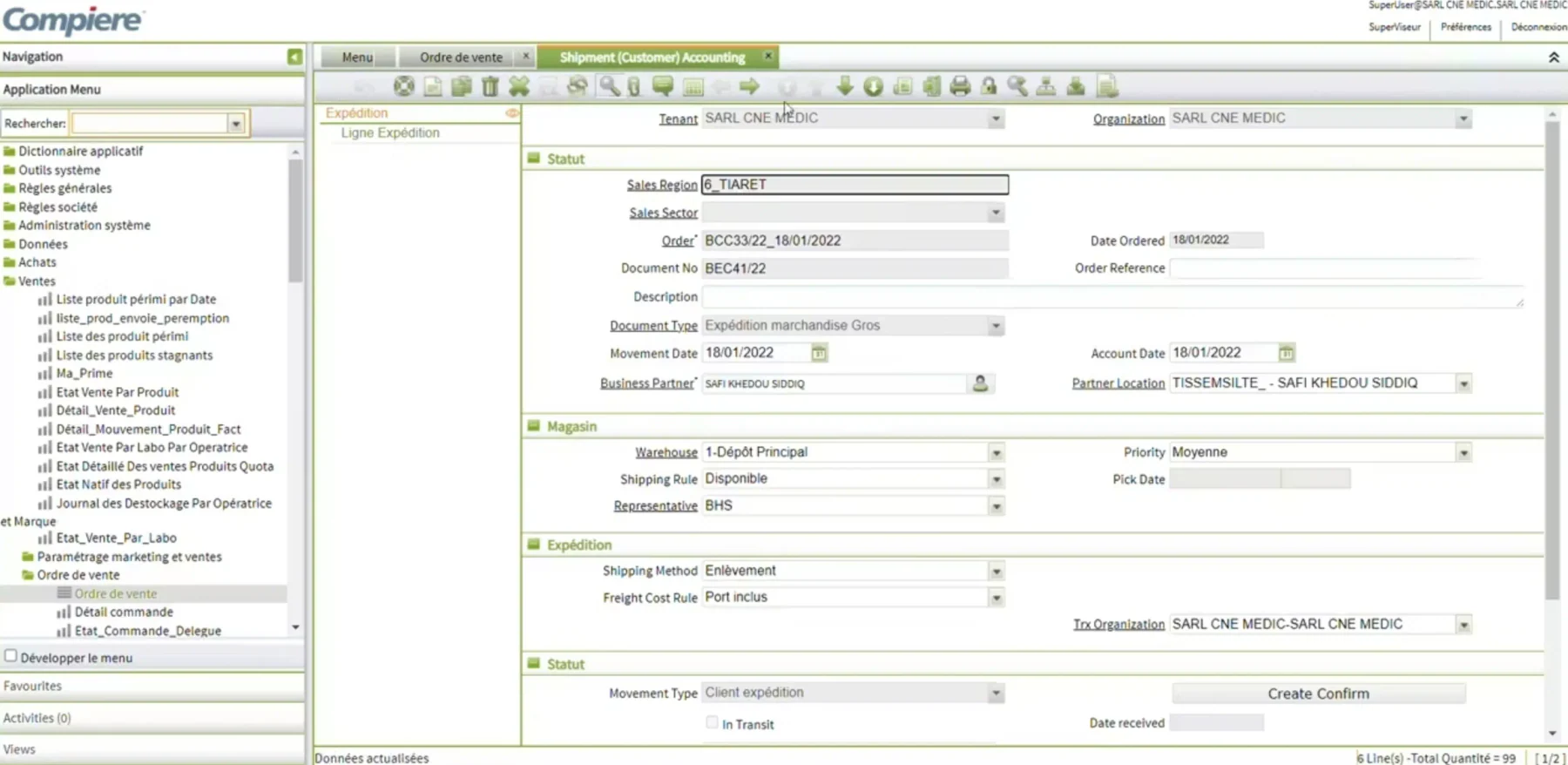Open the Shipping Rule dropdown
The width and height of the screenshot is (1568, 765).
pos(996,479)
